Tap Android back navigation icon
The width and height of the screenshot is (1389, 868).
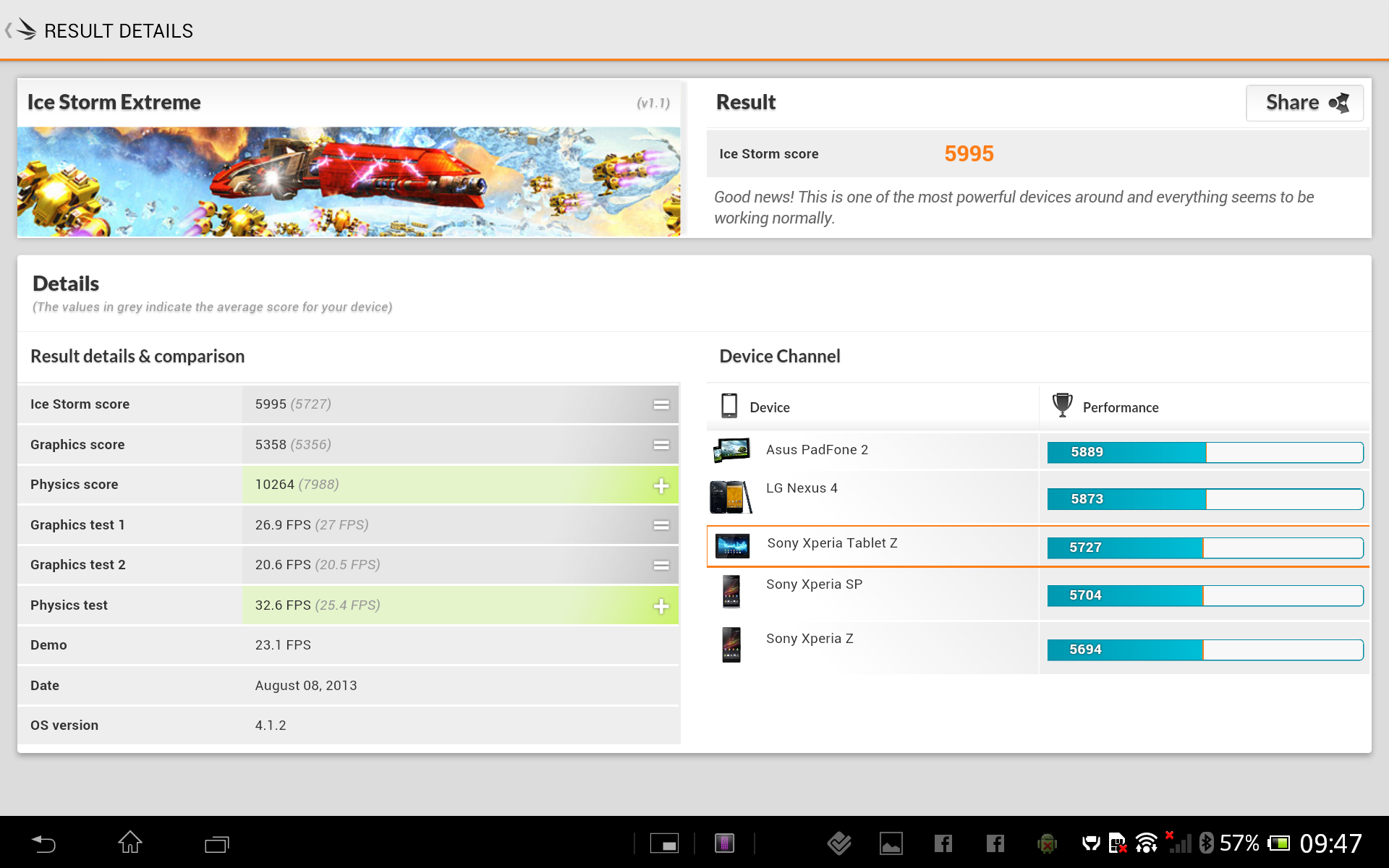tap(43, 843)
